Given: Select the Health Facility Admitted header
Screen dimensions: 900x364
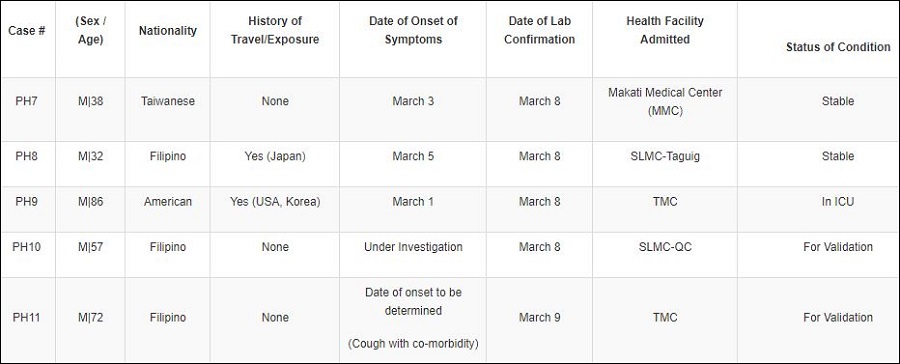Looking at the screenshot, I should 665,30.
